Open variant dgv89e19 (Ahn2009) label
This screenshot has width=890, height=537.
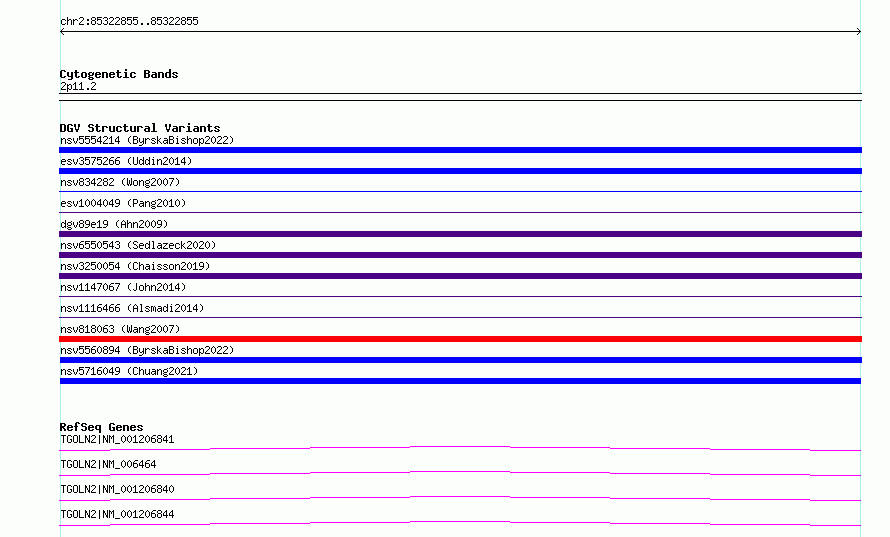pos(114,224)
